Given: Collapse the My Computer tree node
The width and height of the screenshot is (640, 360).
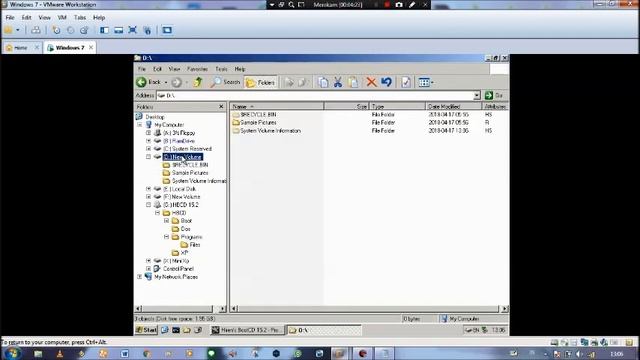Looking at the screenshot, I should click(140, 124).
